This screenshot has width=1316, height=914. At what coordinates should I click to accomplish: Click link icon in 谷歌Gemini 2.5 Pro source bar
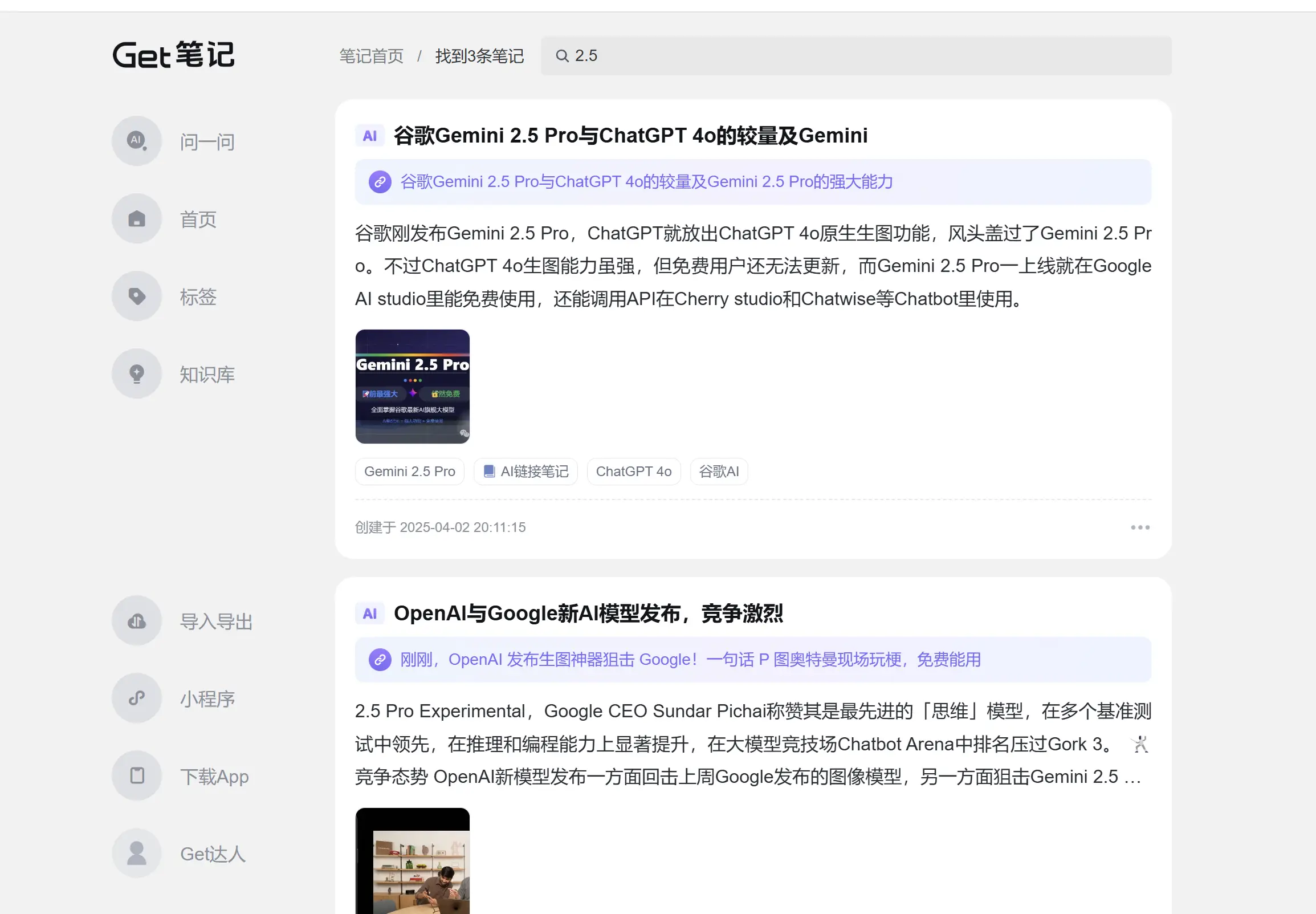(380, 182)
